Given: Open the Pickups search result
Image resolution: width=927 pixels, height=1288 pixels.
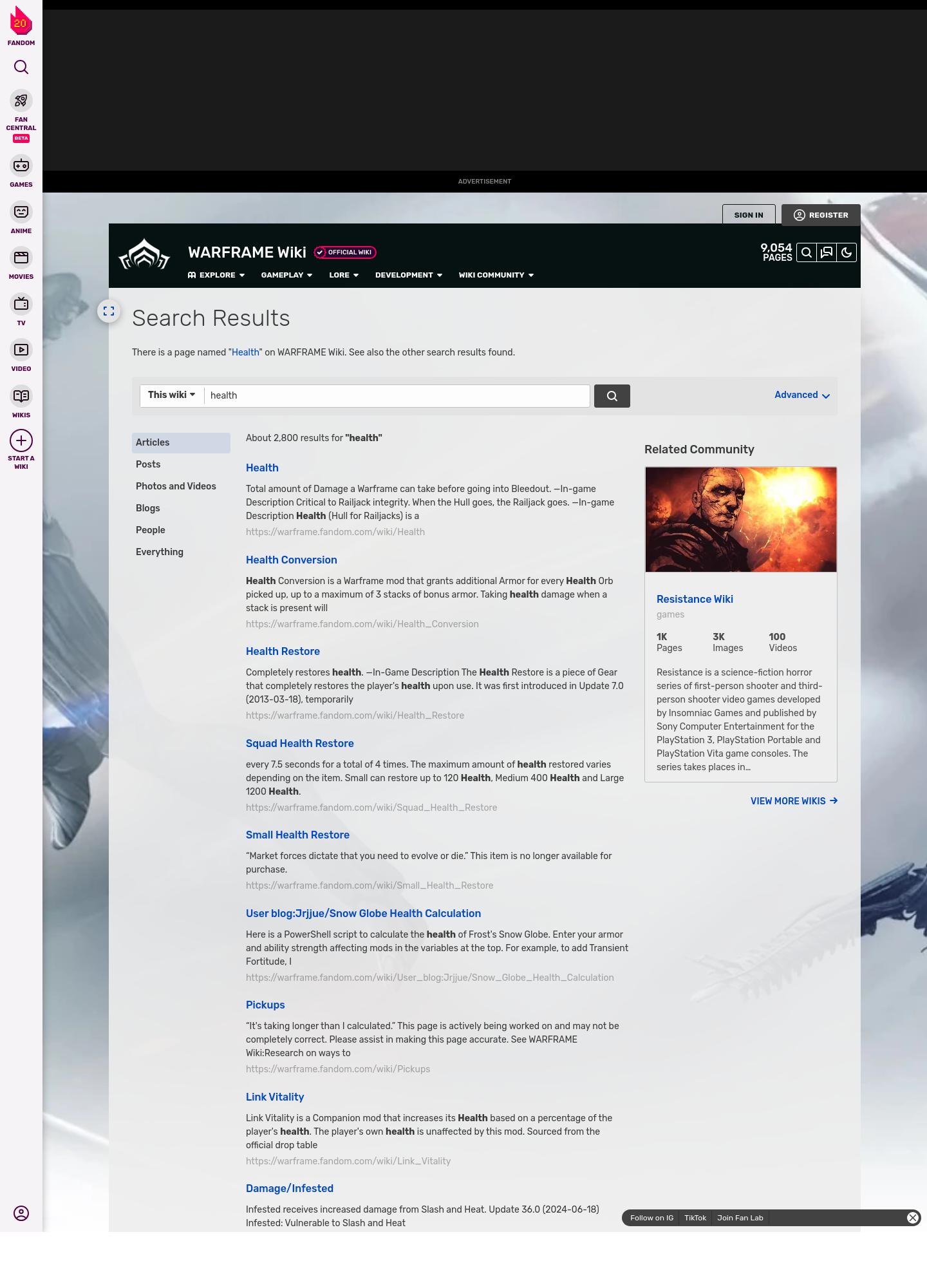Looking at the screenshot, I should pyautogui.click(x=265, y=1005).
